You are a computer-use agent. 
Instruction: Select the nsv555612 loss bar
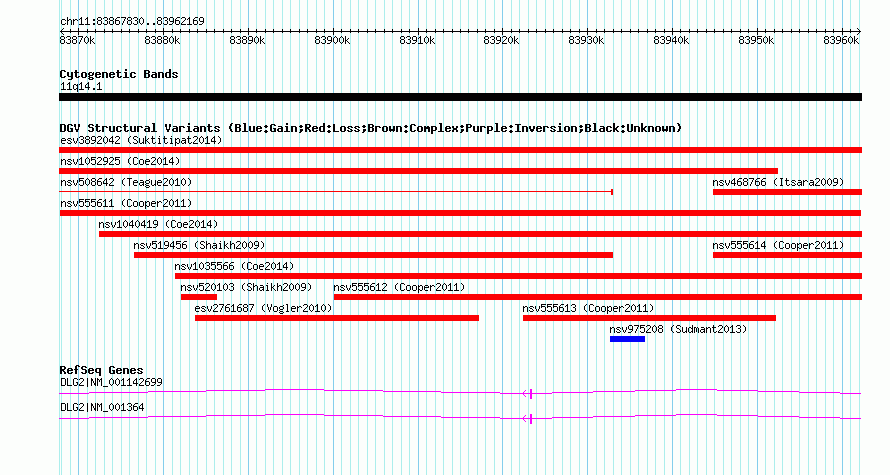[x=598, y=297]
